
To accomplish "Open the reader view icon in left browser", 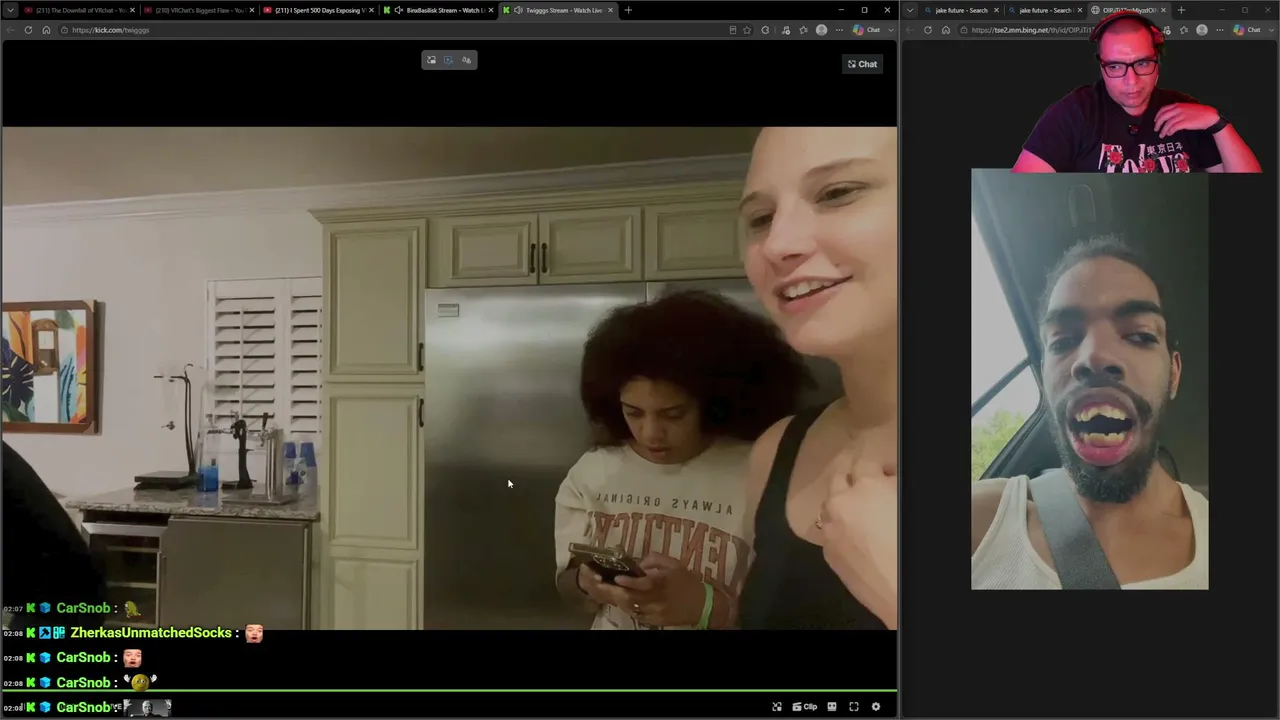I will pyautogui.click(x=732, y=30).
